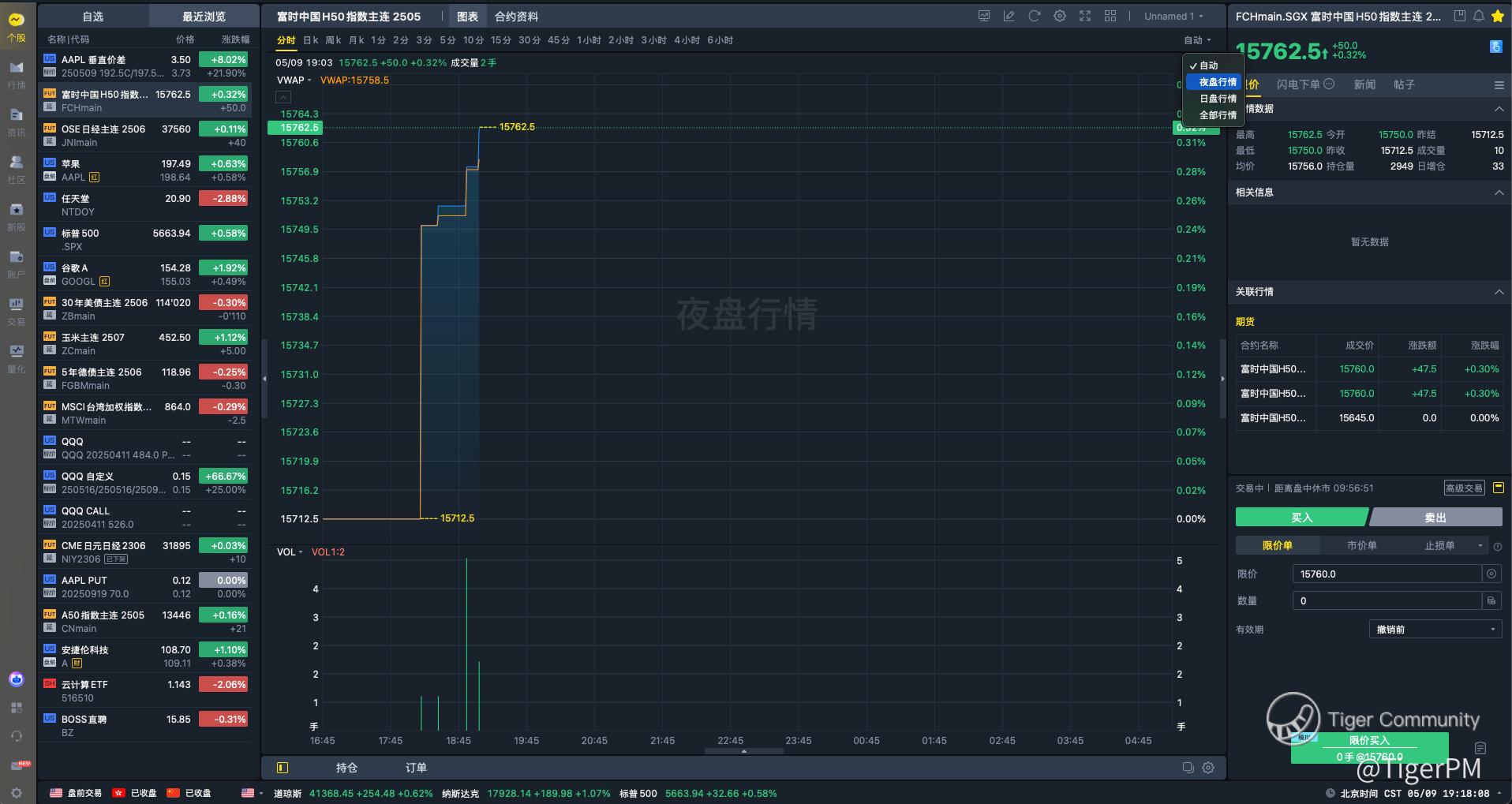Click the target icon next to limit price field

point(1491,574)
